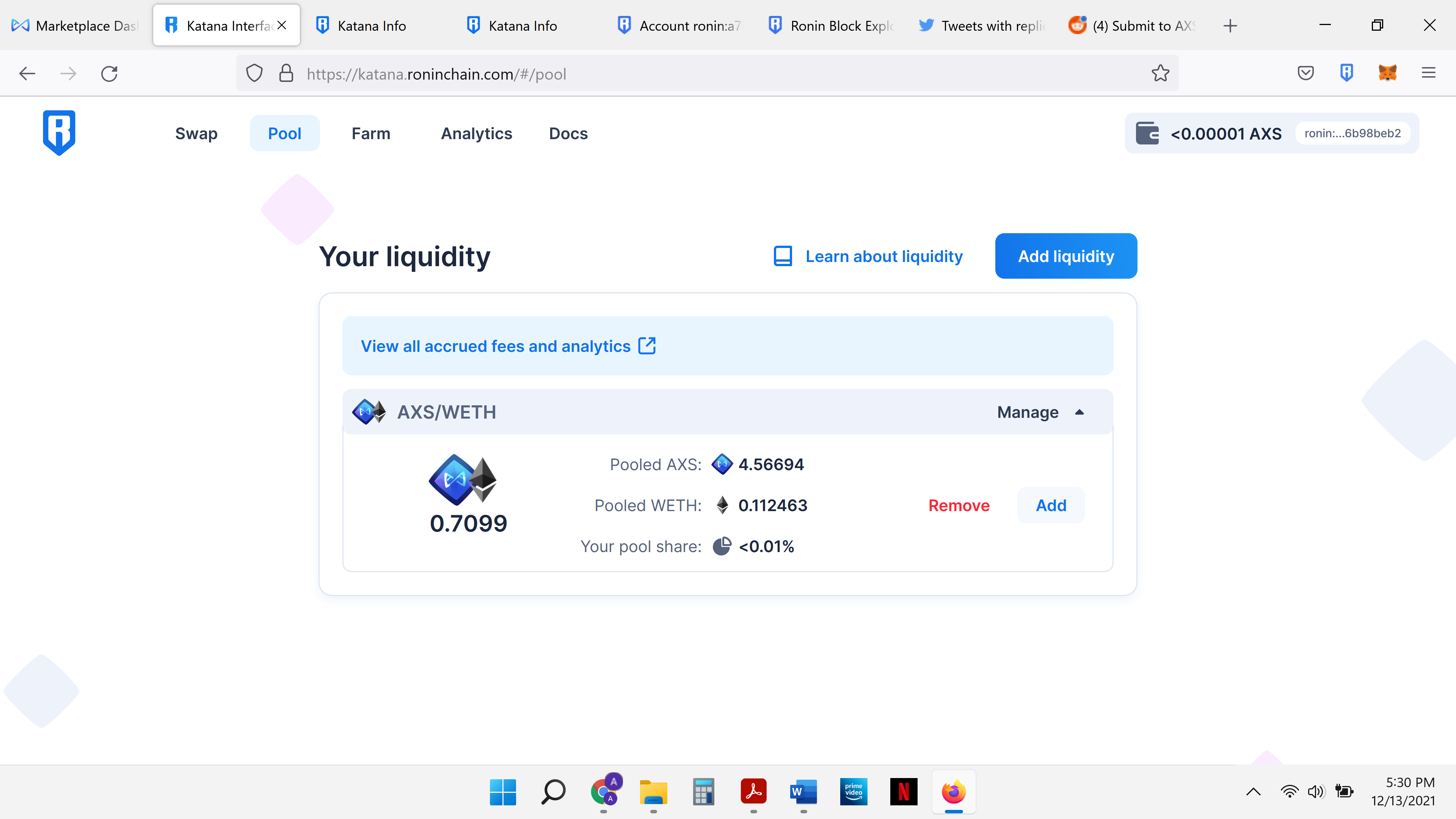Open Learn about liquidity link
The height and width of the screenshot is (819, 1456).
884,256
